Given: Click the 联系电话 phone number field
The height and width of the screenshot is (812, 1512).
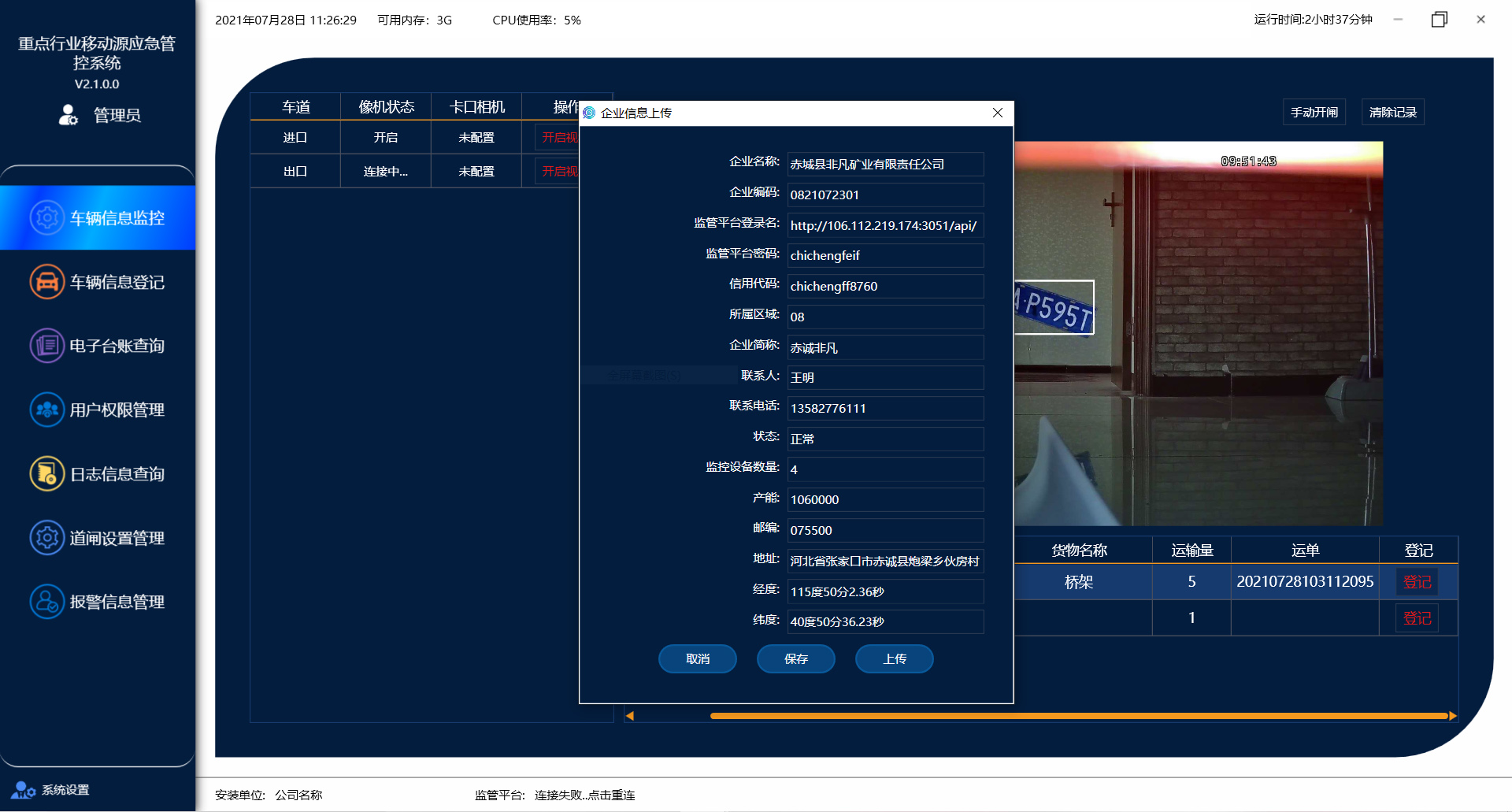Looking at the screenshot, I should (885, 408).
